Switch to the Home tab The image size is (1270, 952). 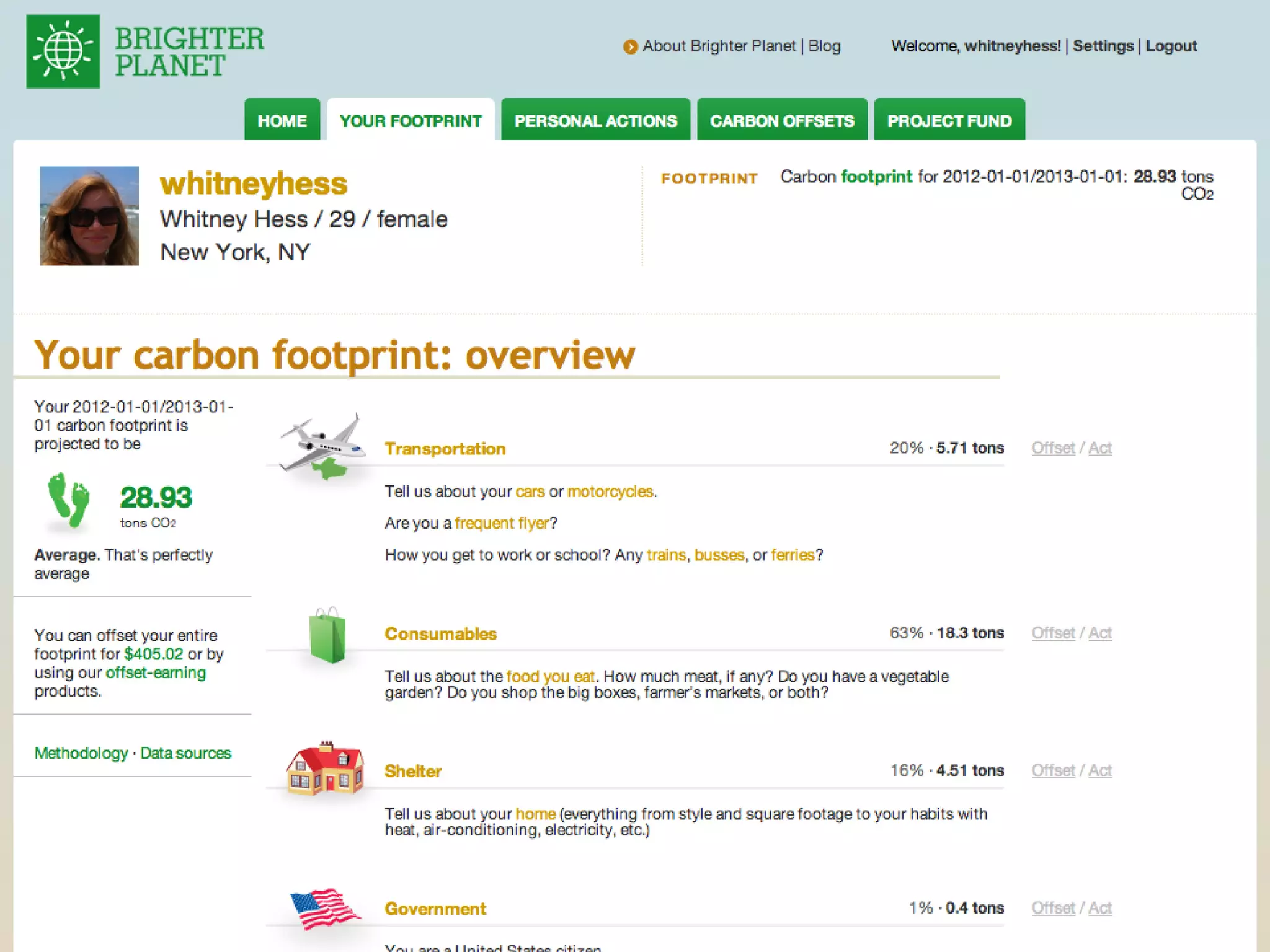pos(282,121)
